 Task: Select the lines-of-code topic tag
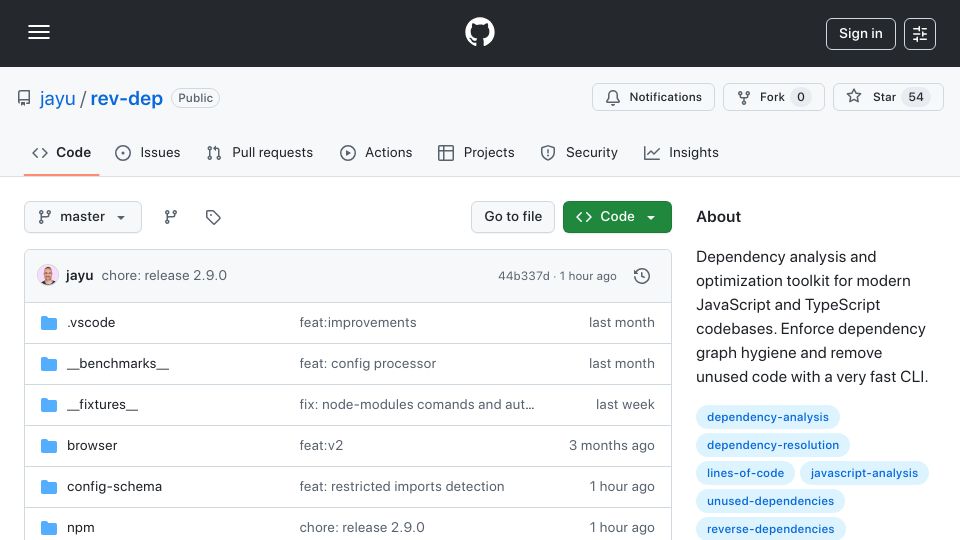745,473
